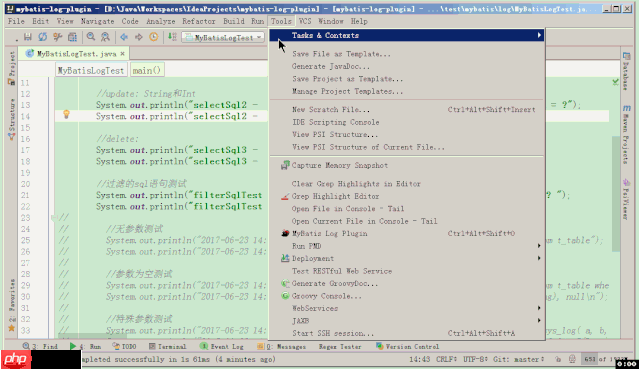The height and width of the screenshot is (369, 639).
Task: Click the orange clock history icon
Action: [154, 37]
